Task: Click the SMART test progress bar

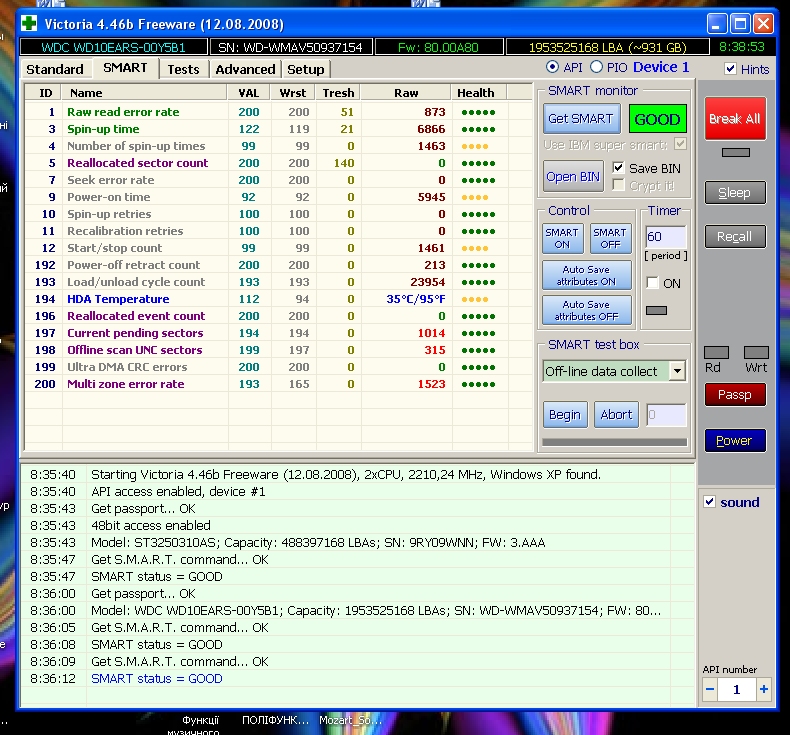Action: 614,441
